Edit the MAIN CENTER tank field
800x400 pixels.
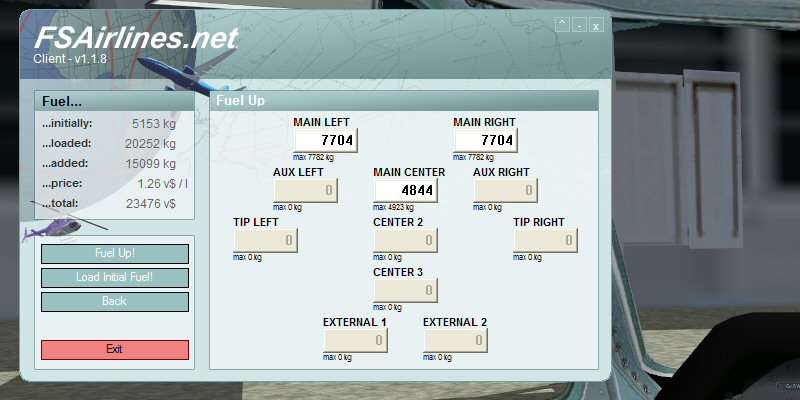point(406,190)
